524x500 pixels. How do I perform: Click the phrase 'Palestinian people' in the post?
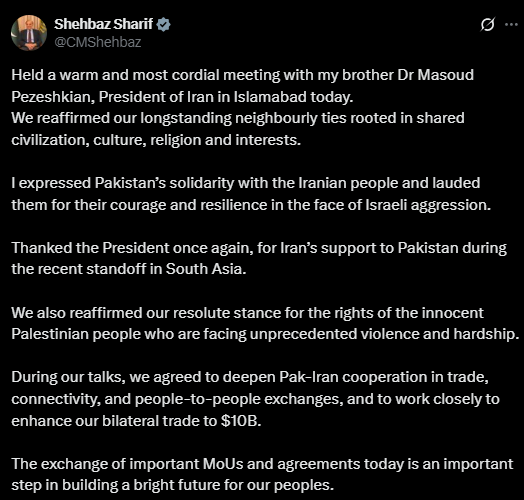pos(76,334)
